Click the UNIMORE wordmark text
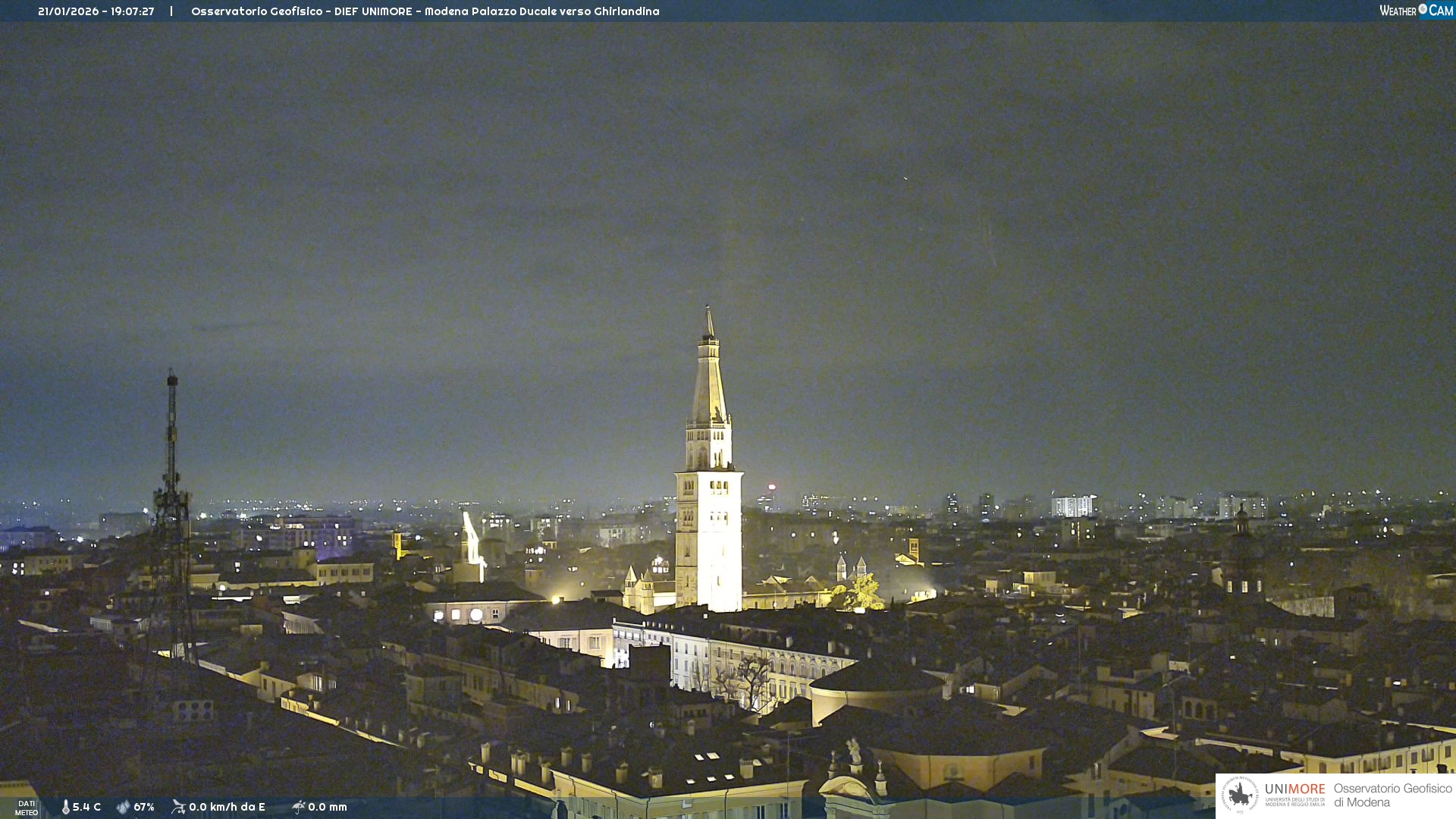The width and height of the screenshot is (1456, 819). point(1294,789)
